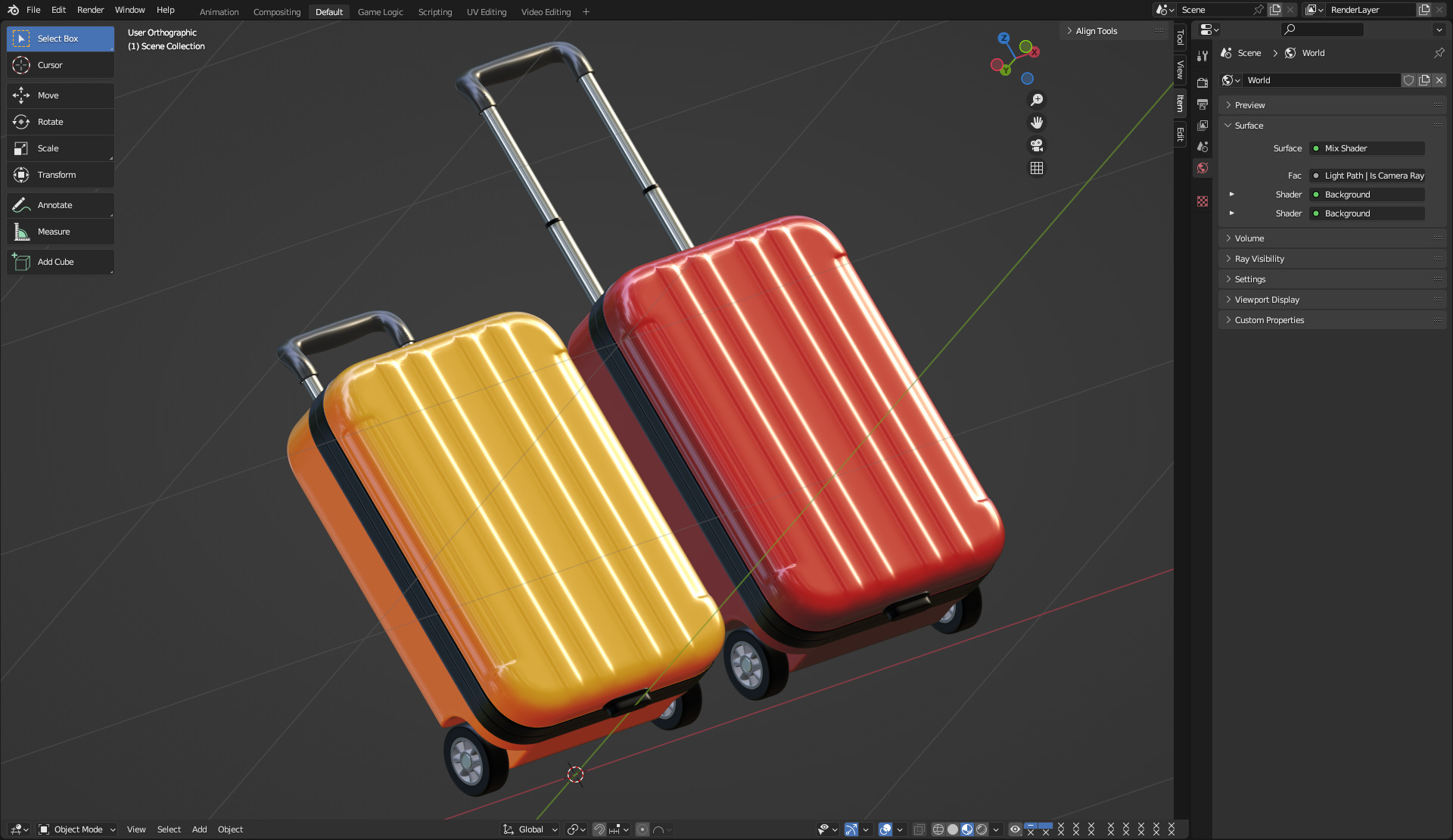1453x840 pixels.
Task: Switch to the UV Editing workspace tab
Action: pyautogui.click(x=487, y=12)
